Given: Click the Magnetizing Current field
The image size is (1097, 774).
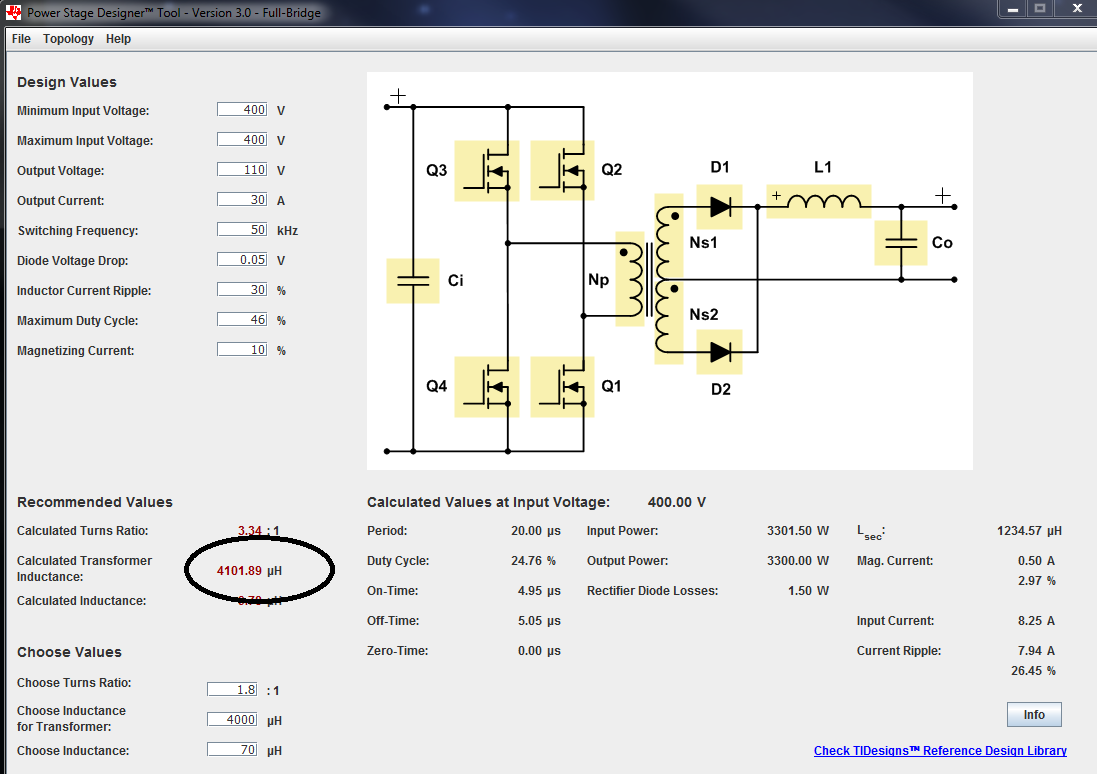Looking at the screenshot, I should click(242, 350).
